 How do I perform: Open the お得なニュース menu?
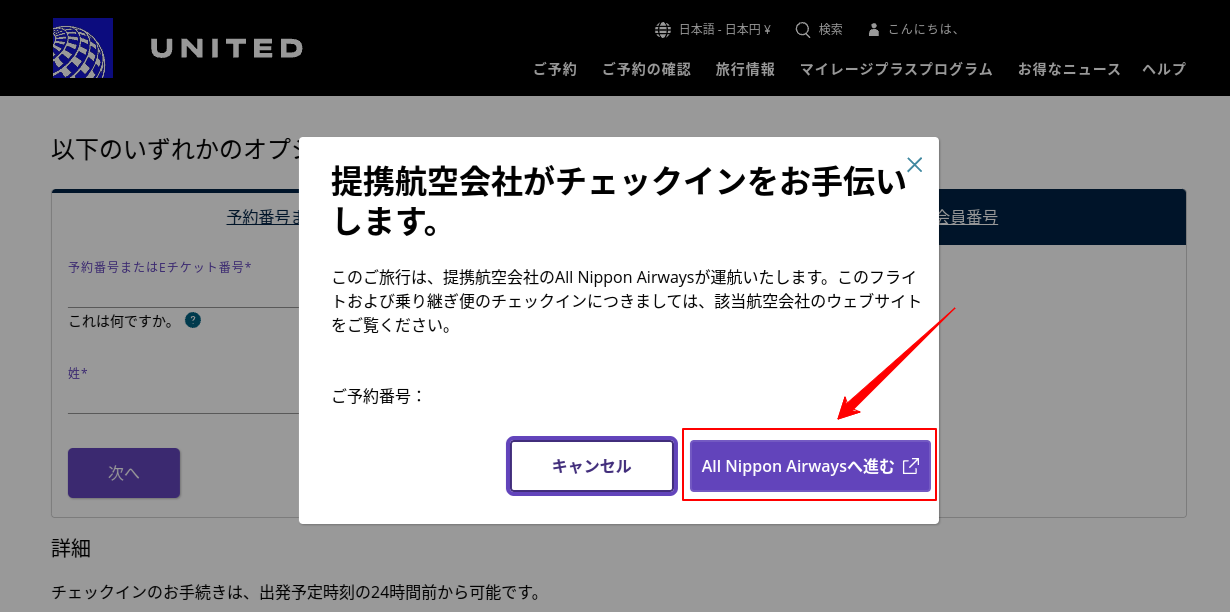[1069, 69]
